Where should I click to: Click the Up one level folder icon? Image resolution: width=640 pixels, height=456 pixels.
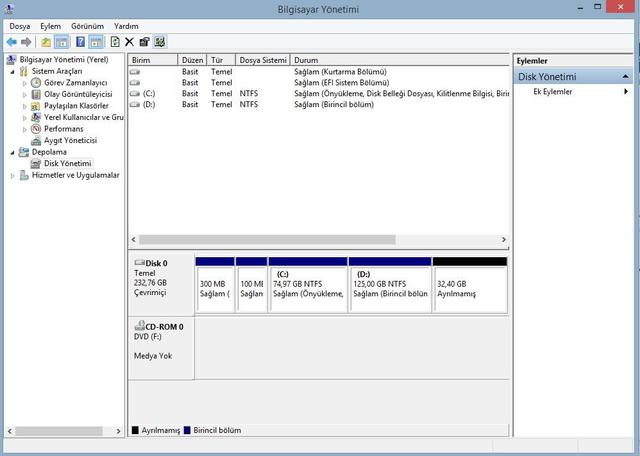tap(46, 42)
